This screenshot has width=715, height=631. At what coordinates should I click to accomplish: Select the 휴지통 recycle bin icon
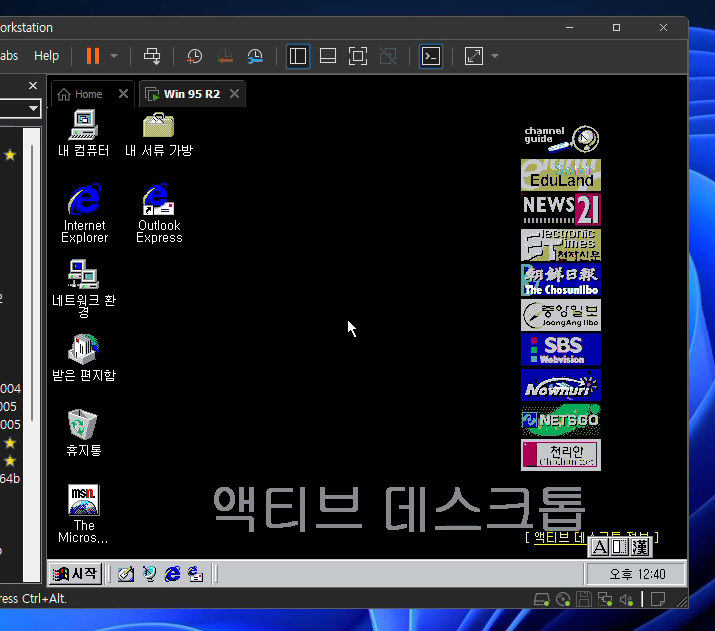click(x=83, y=432)
